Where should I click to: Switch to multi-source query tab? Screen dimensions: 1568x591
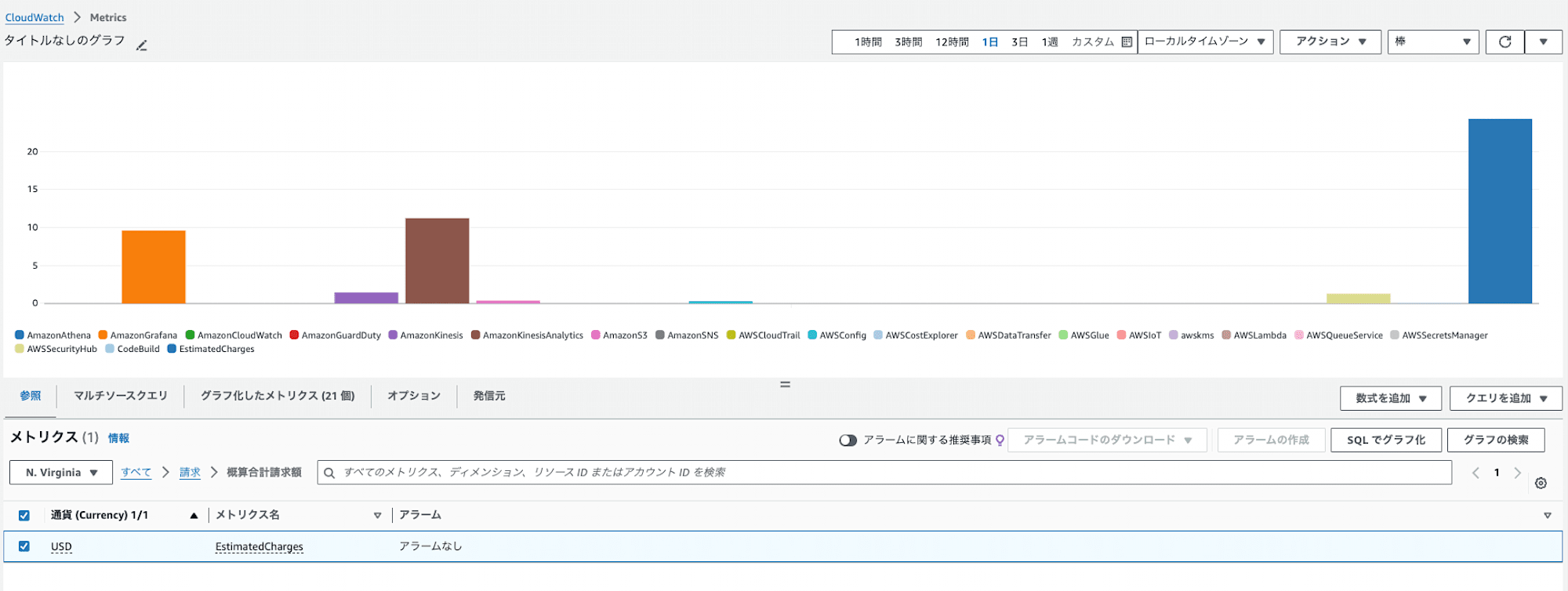click(121, 396)
